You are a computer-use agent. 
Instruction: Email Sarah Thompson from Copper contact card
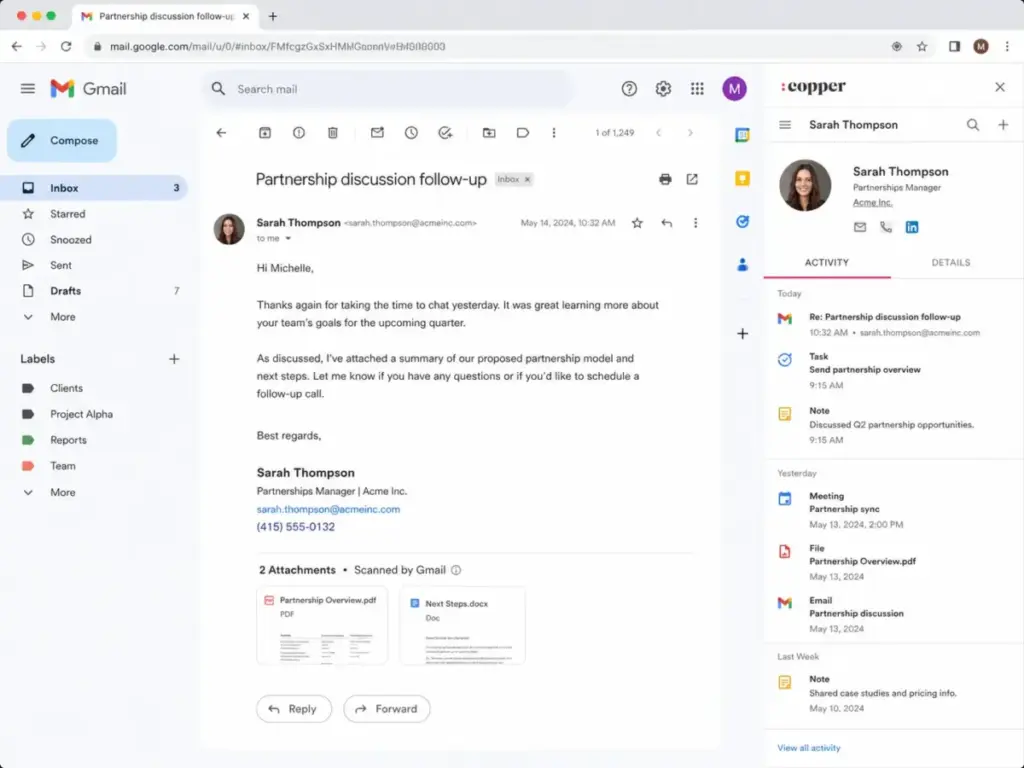click(860, 227)
